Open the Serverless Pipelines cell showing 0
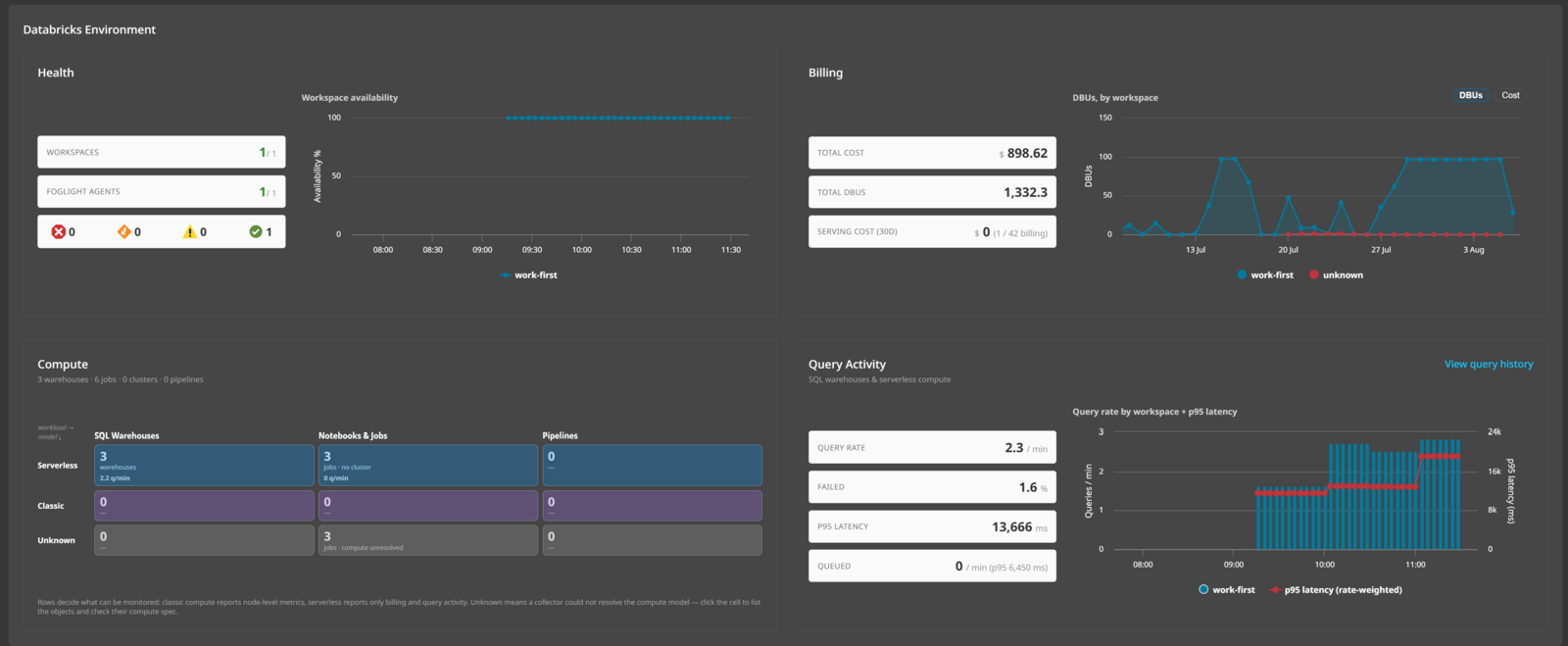The width and height of the screenshot is (1568, 646). [653, 466]
